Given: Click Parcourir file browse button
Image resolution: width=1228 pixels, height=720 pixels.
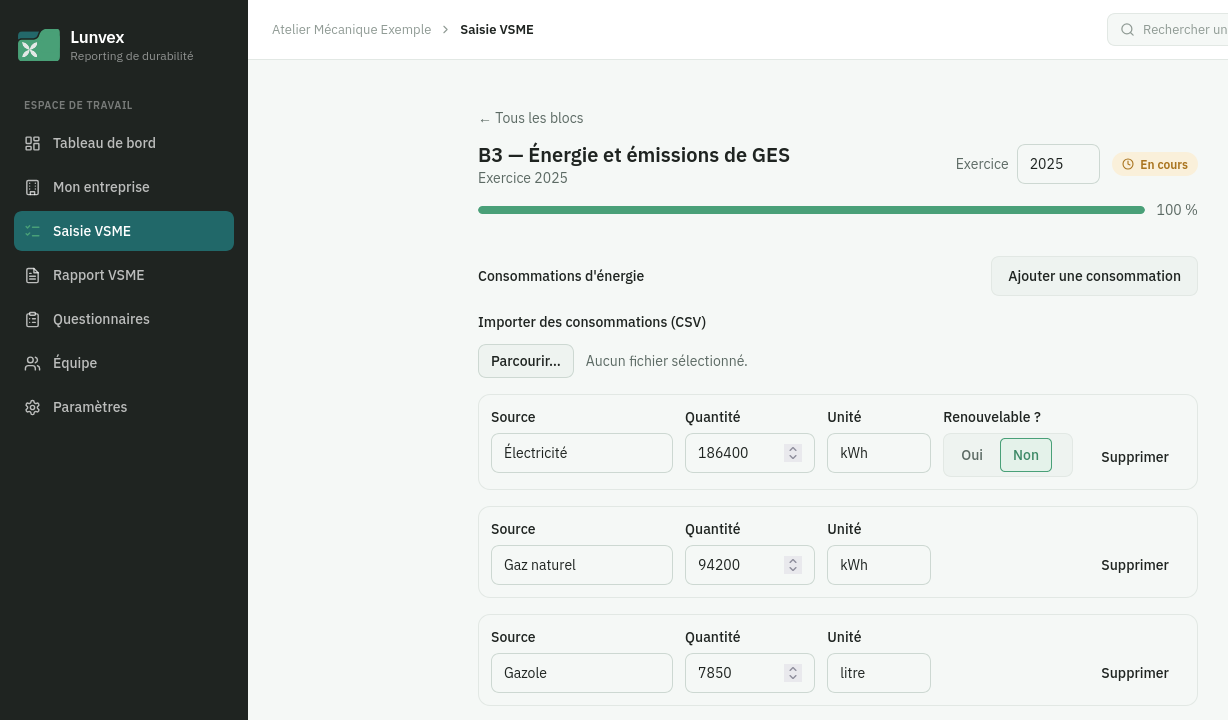Looking at the screenshot, I should pyautogui.click(x=526, y=361).
